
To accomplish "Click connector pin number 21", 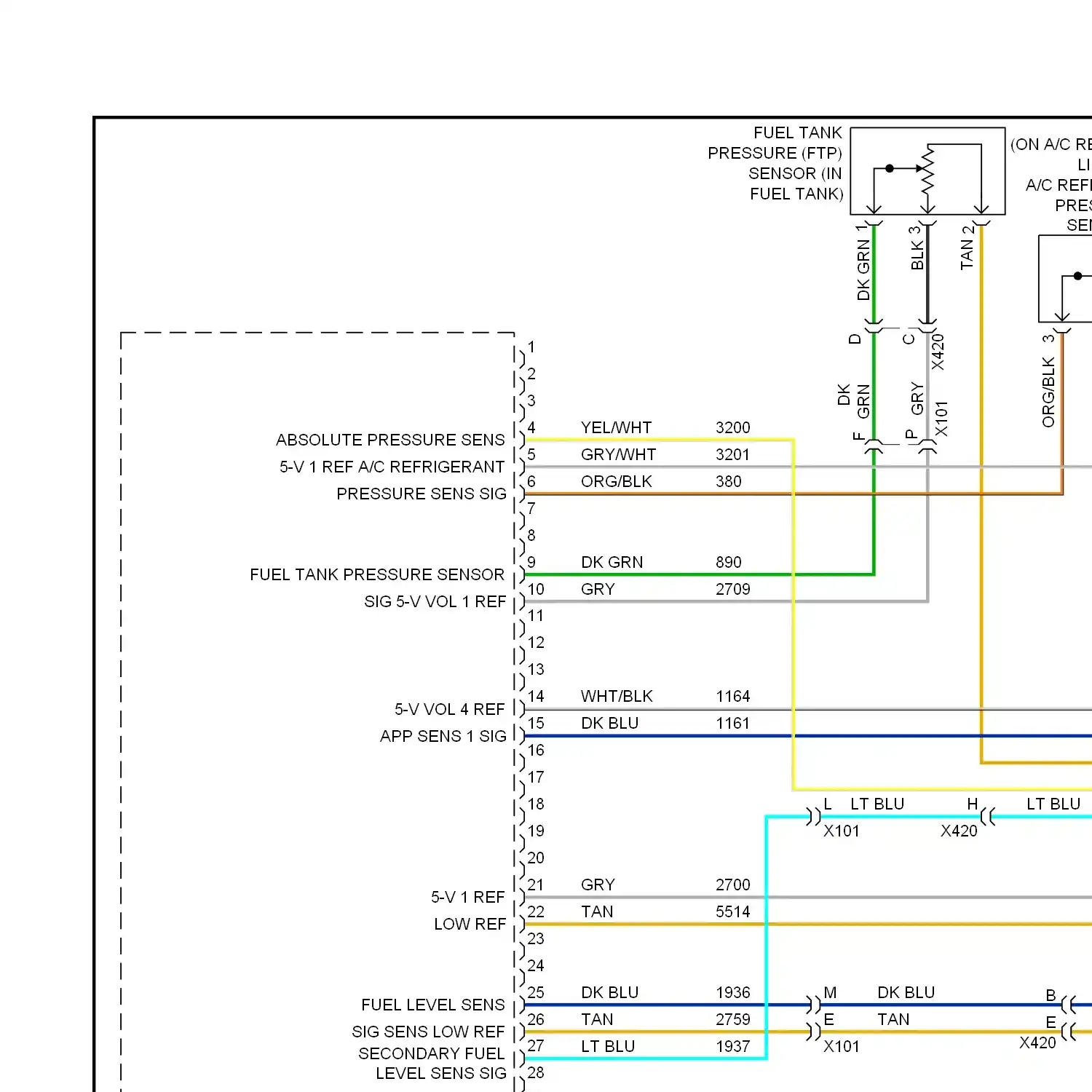I will pyautogui.click(x=536, y=885).
